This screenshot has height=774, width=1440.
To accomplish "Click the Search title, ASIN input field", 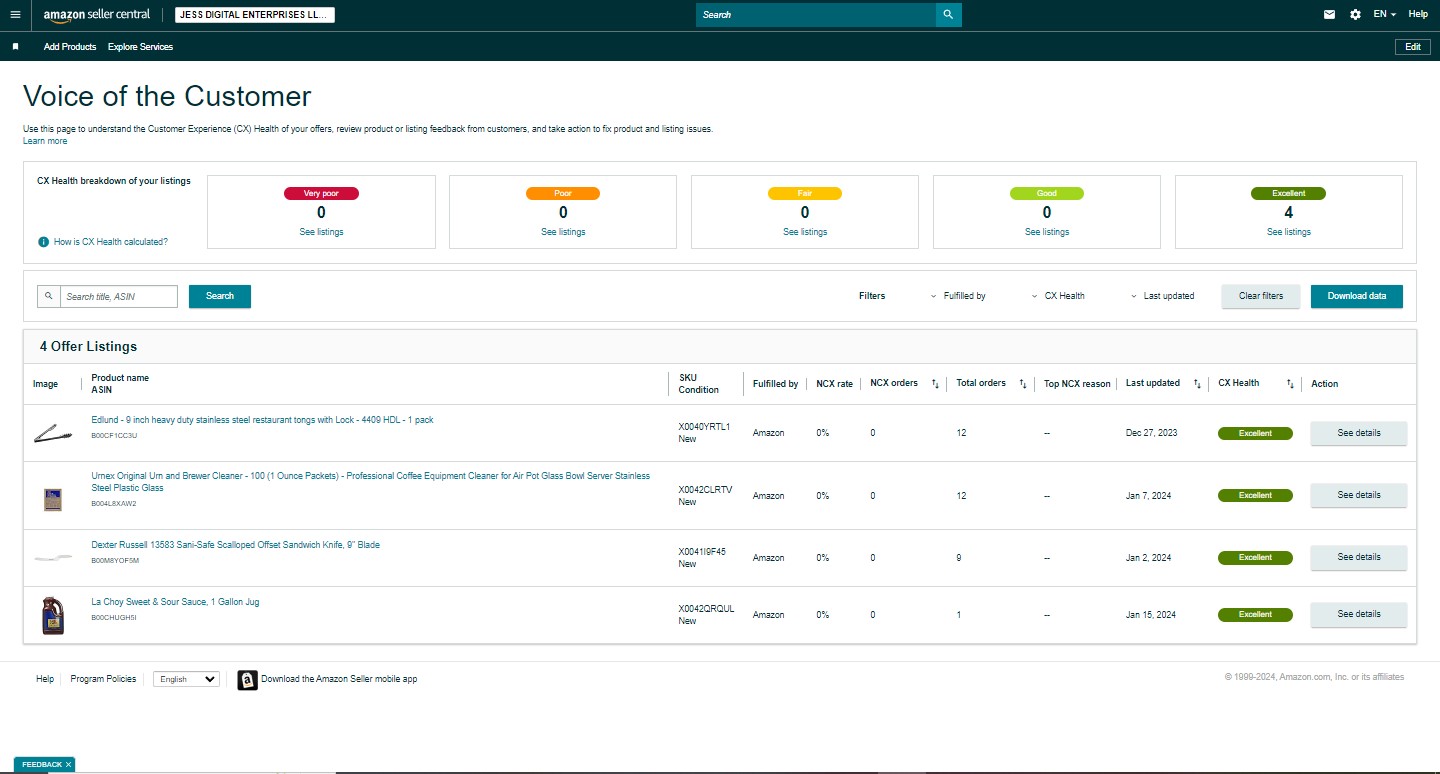I will pyautogui.click(x=119, y=297).
